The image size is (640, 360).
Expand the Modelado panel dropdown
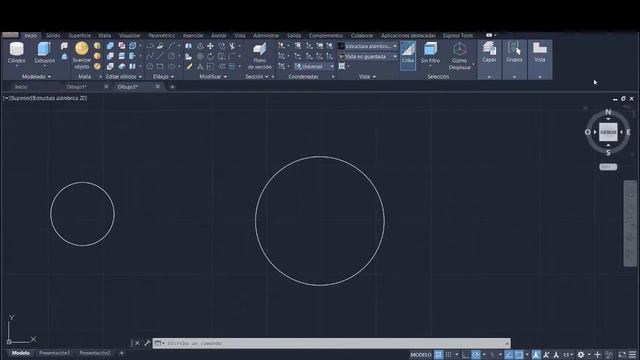(x=36, y=76)
